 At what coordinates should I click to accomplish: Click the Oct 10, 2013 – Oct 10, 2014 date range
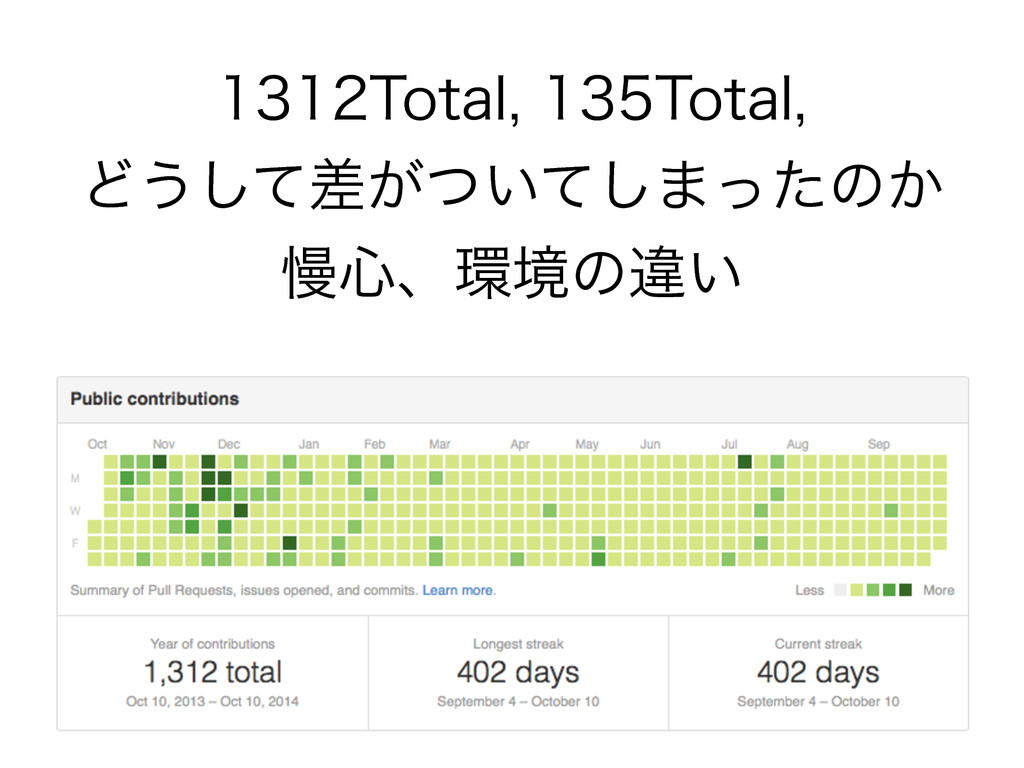[212, 701]
